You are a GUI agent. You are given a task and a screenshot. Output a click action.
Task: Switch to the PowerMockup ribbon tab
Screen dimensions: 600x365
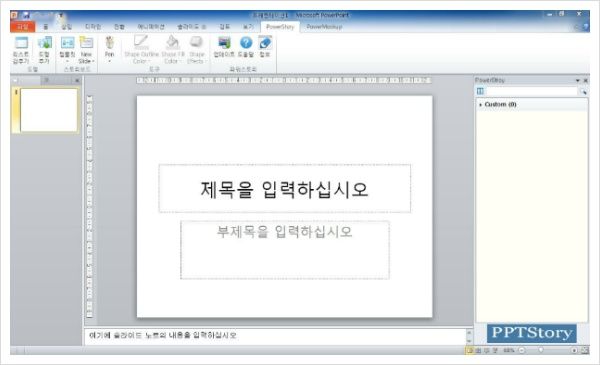[x=324, y=27]
